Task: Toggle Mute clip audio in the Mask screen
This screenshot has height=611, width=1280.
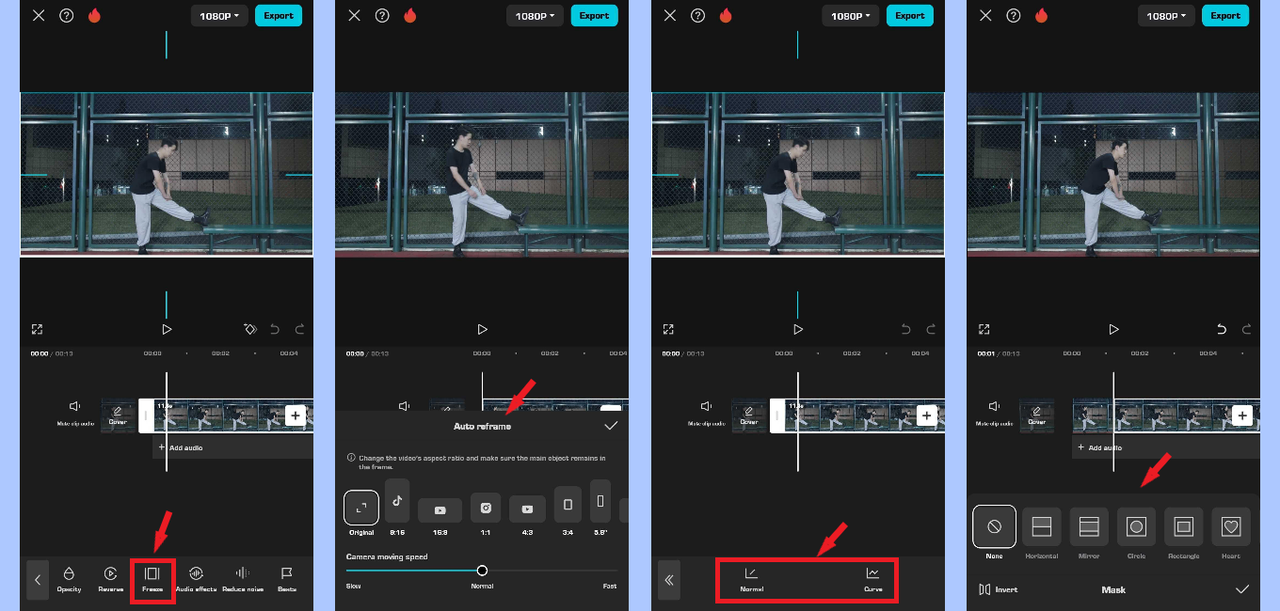Action: (994, 413)
